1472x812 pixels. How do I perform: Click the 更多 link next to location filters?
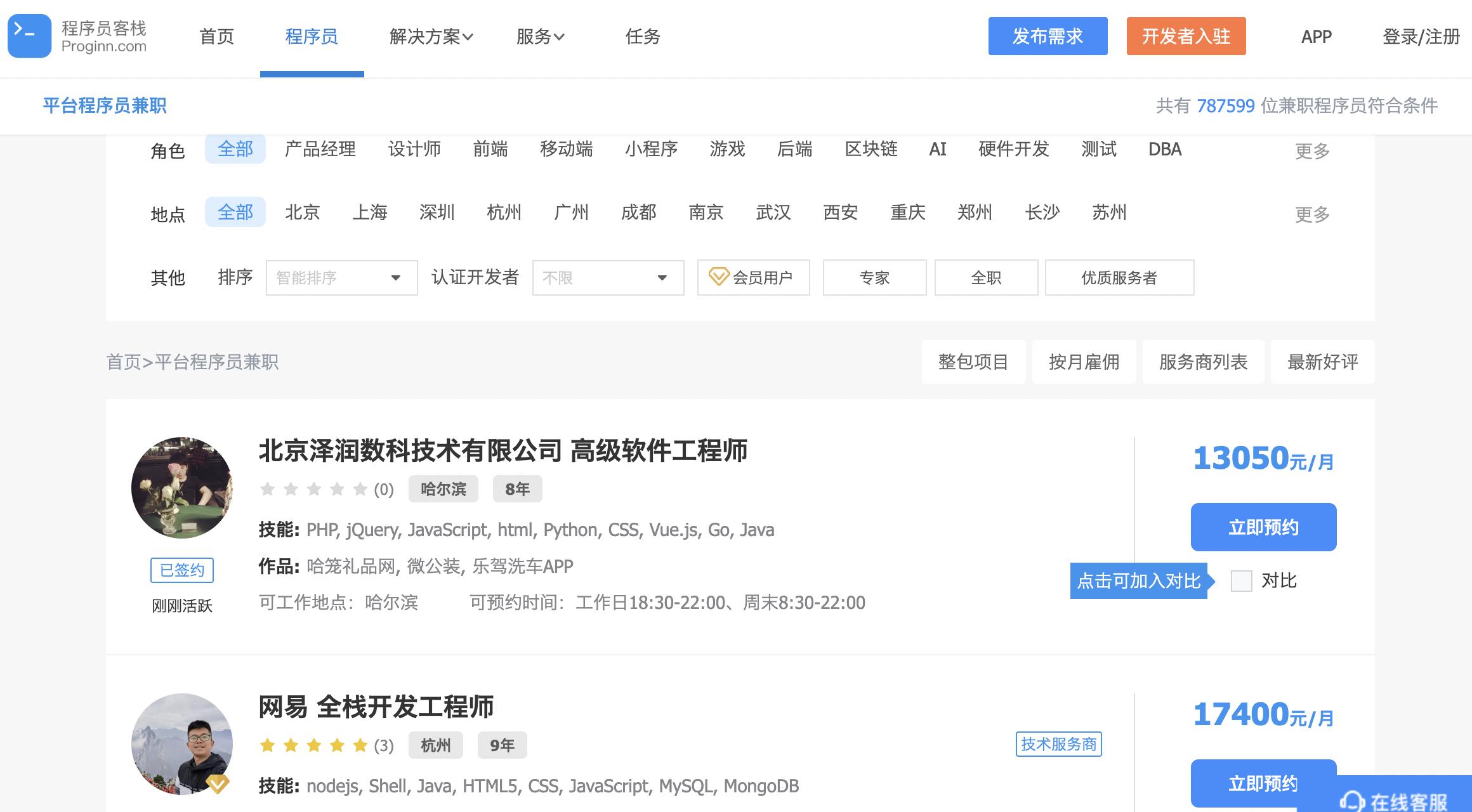[1311, 214]
